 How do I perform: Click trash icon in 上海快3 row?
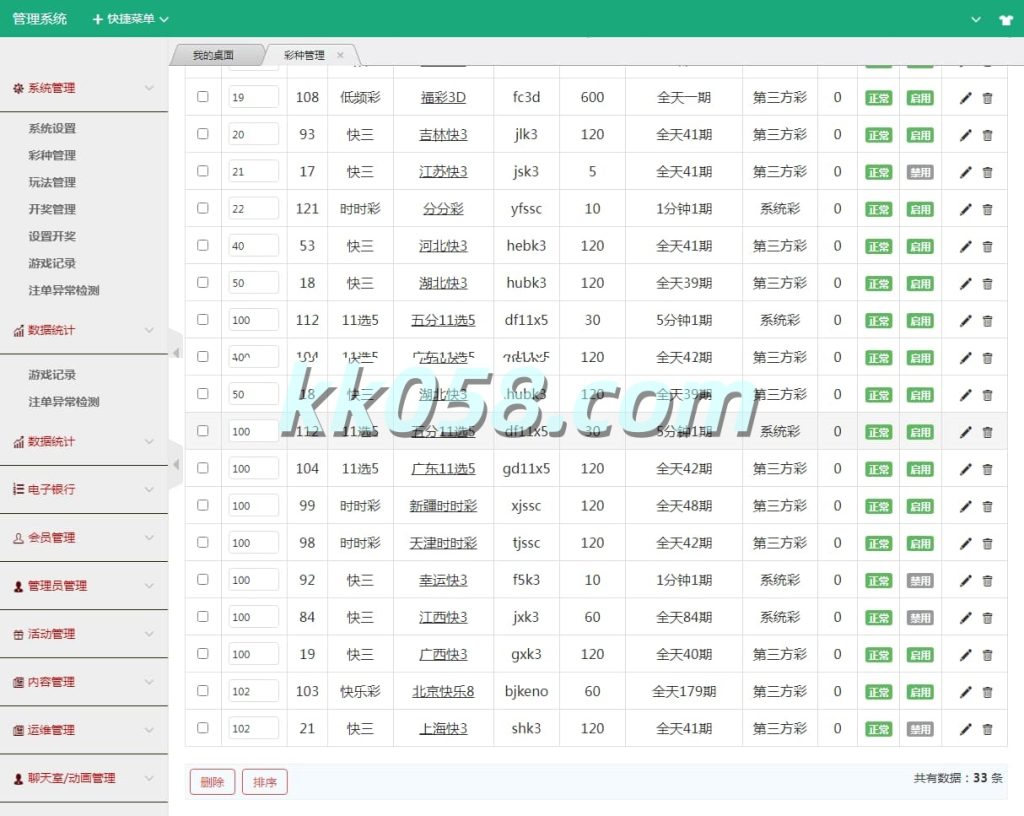[x=988, y=729]
